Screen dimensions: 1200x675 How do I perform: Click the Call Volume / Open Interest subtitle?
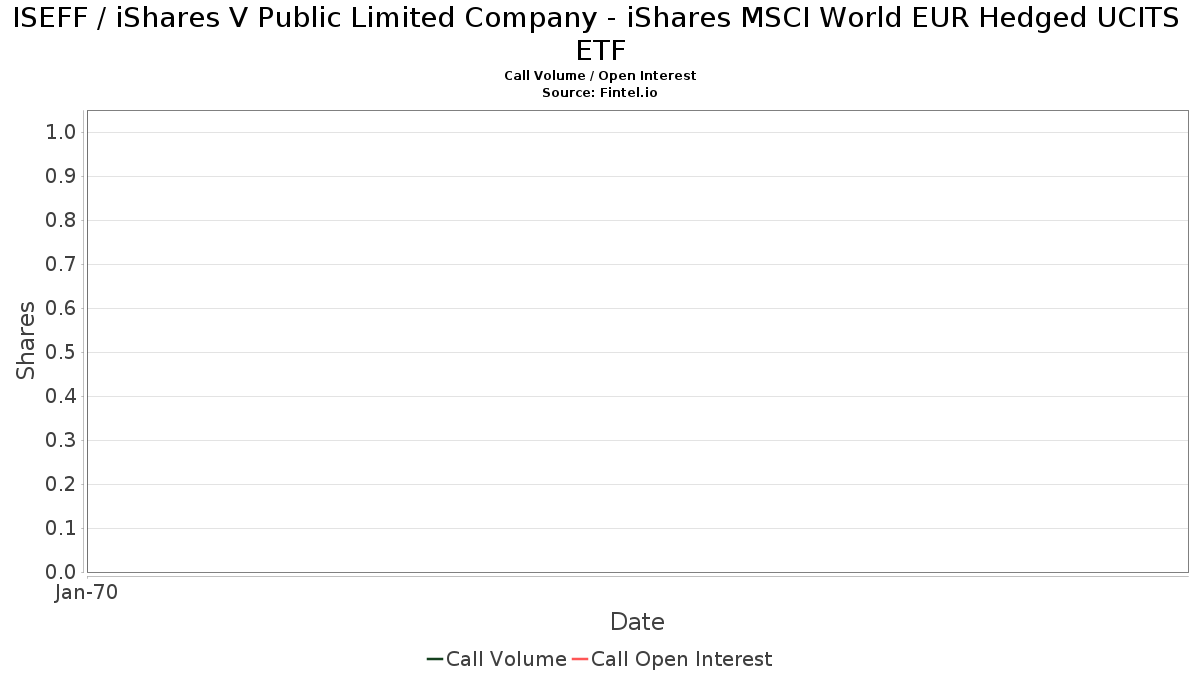point(600,76)
